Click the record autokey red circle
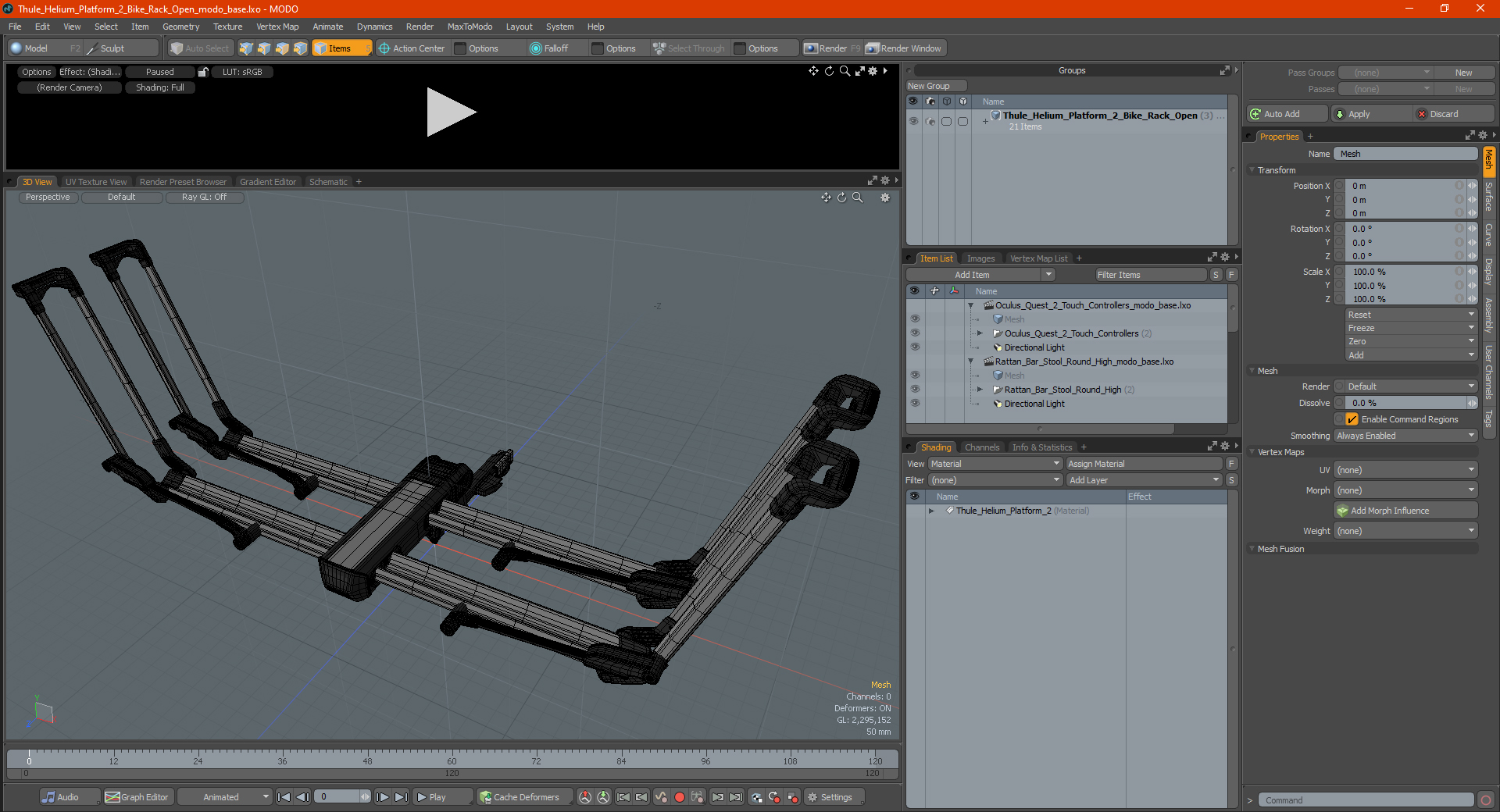Screen dimensions: 1500x812 (x=680, y=797)
